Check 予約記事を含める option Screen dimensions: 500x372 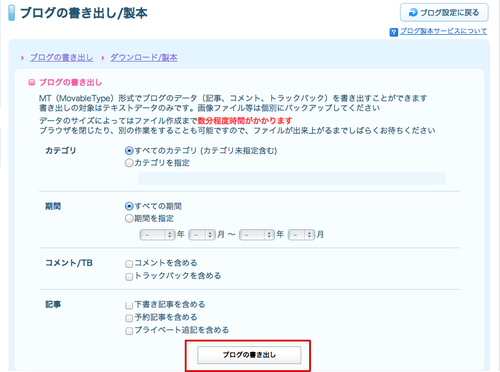click(129, 318)
